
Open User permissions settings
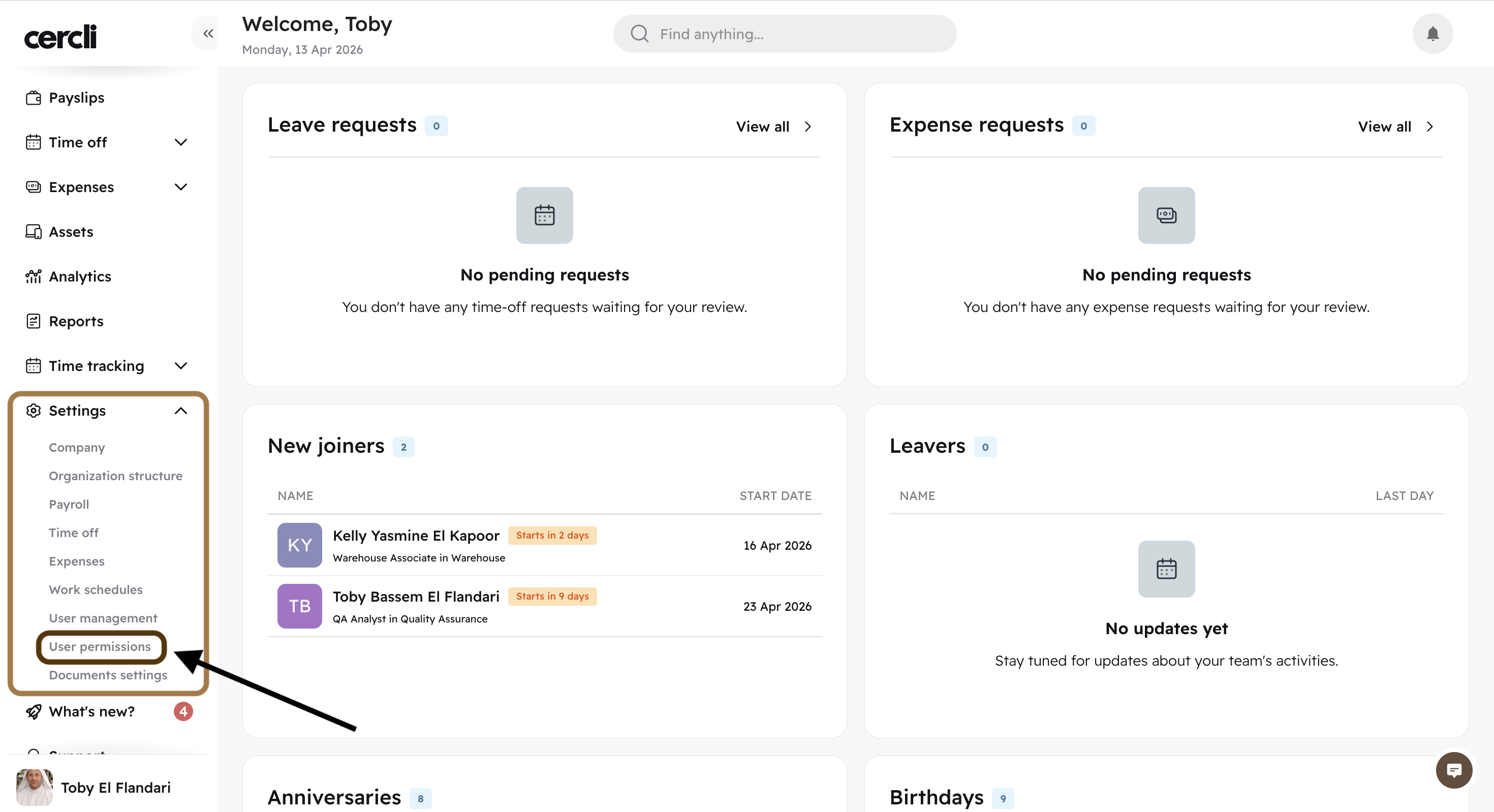pos(100,646)
